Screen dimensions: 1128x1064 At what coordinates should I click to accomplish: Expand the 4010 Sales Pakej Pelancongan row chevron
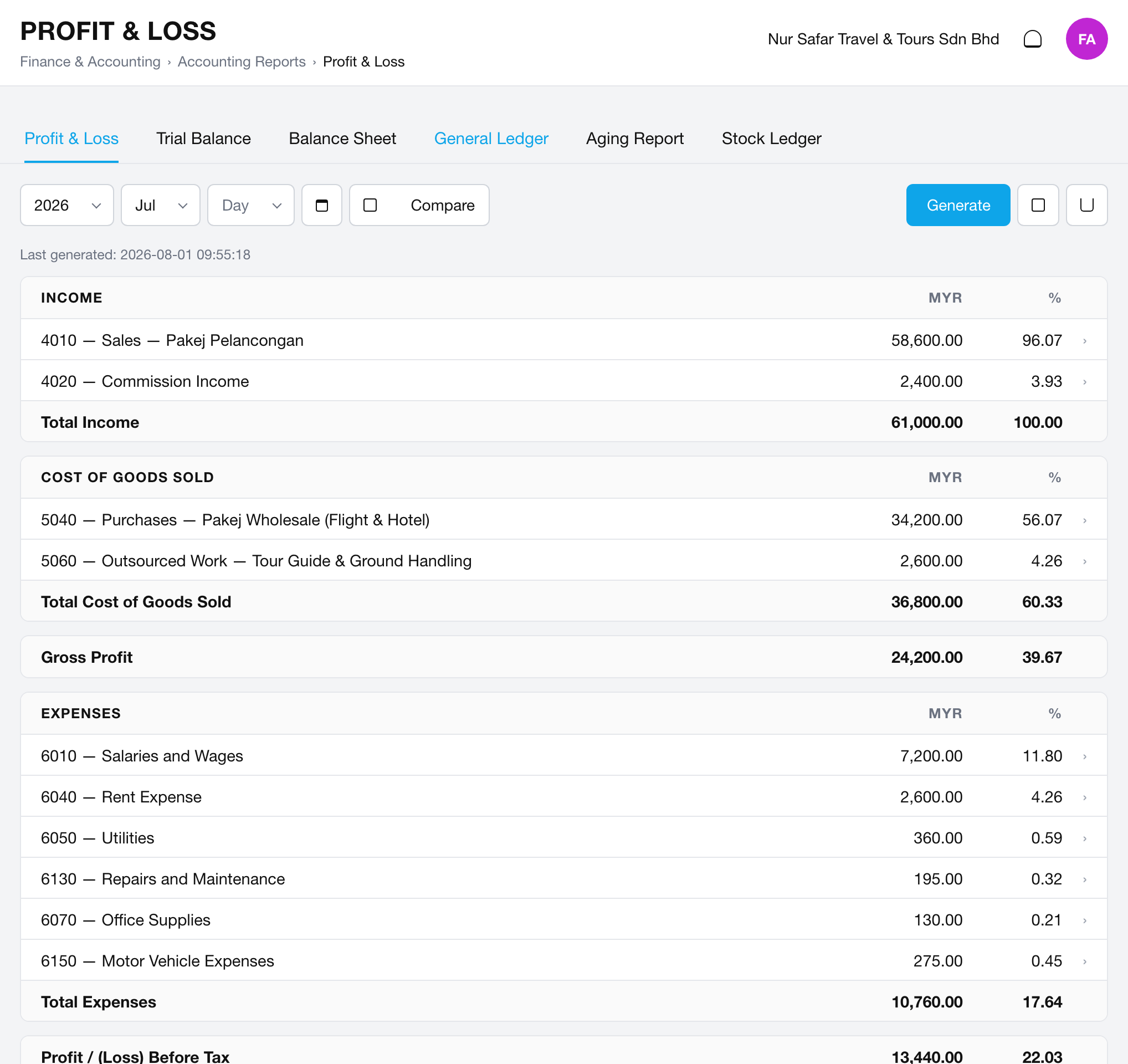pyautogui.click(x=1084, y=340)
